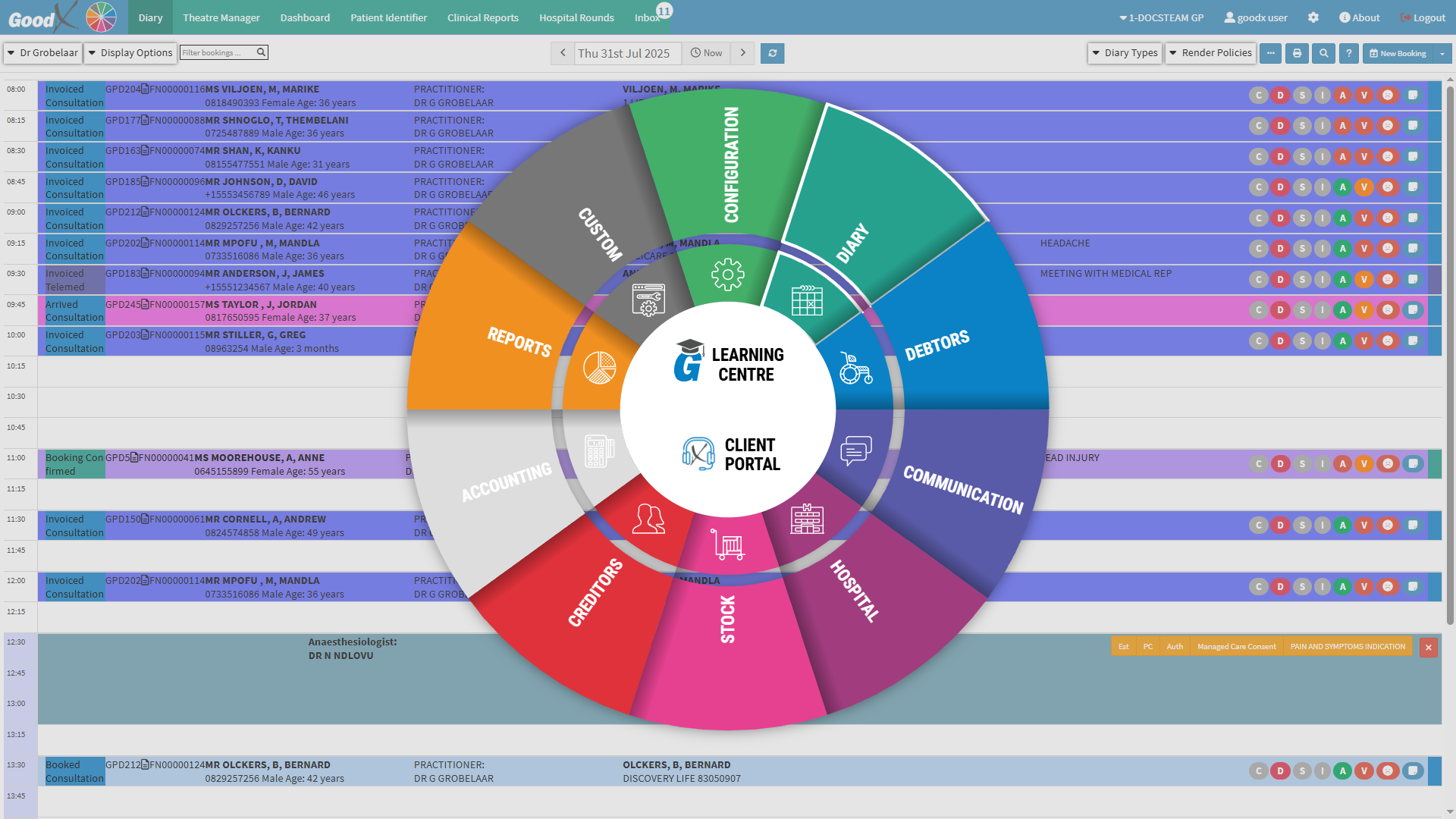Screen dimensions: 1456x819
Task: Select the empty 10:15 time slot
Action: (739, 372)
